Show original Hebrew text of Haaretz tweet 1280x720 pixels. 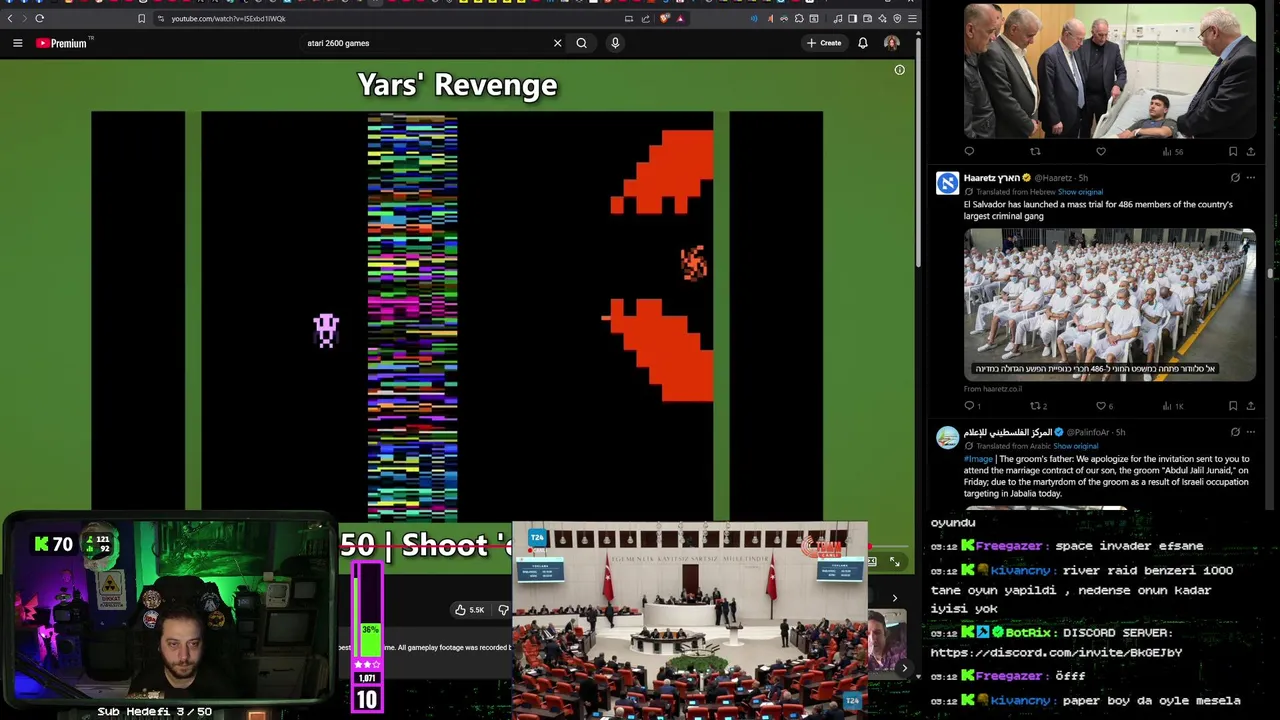[1080, 192]
